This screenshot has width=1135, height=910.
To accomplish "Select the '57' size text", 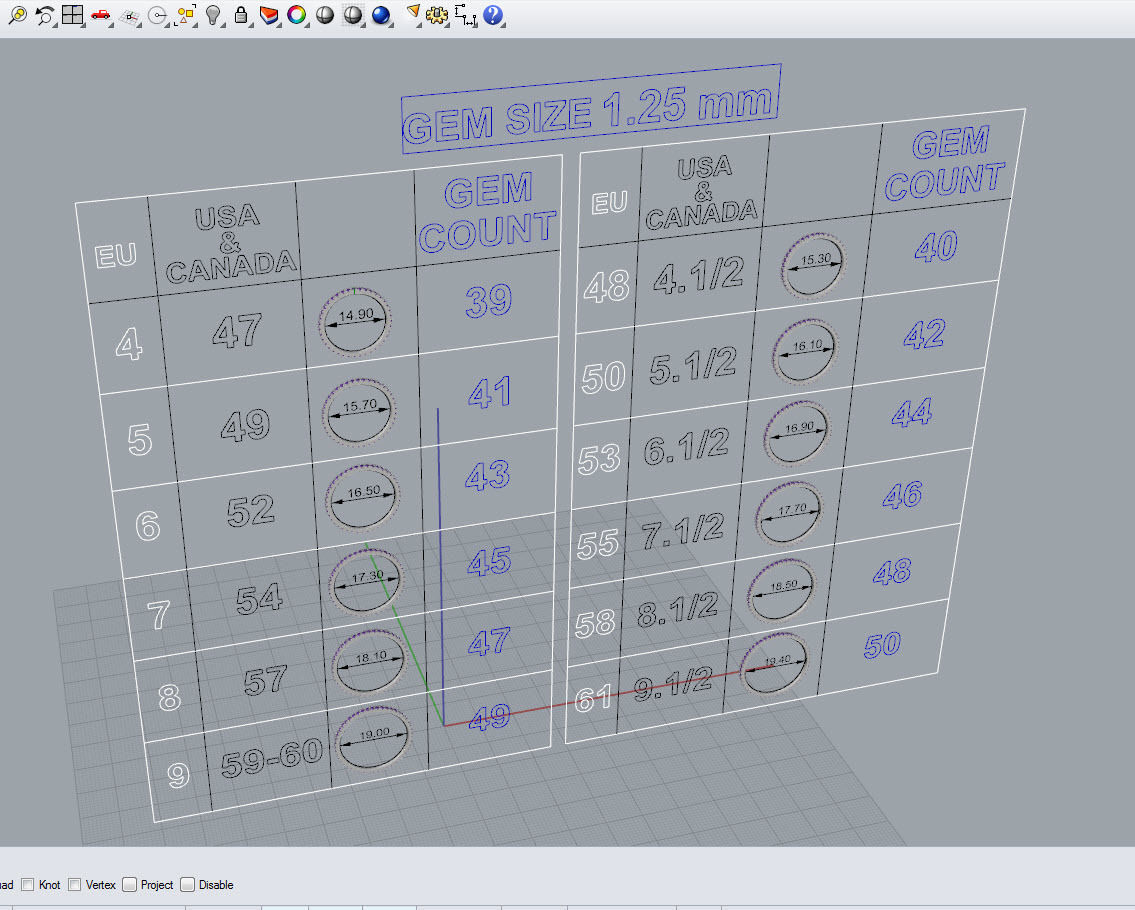I will [266, 681].
